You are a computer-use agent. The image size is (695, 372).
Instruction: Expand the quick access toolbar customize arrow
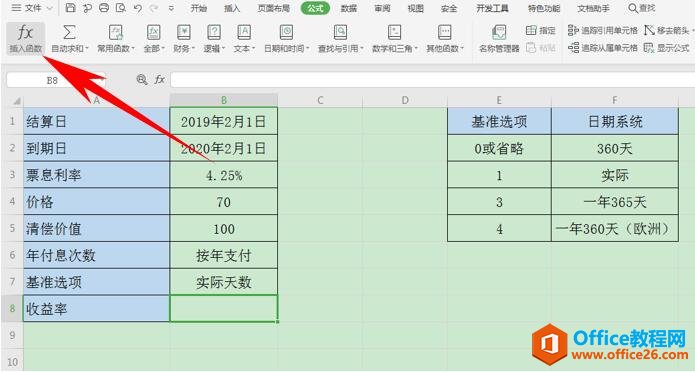(x=172, y=8)
